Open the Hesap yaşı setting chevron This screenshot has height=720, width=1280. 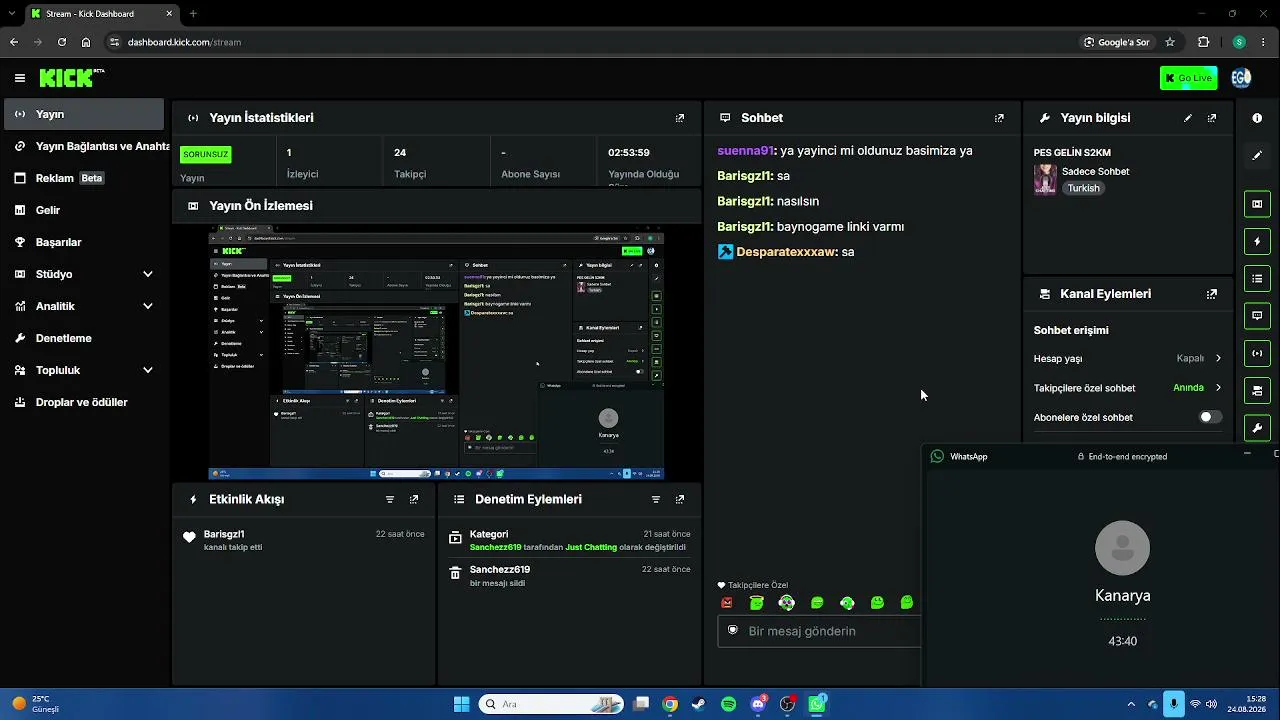point(1218,358)
